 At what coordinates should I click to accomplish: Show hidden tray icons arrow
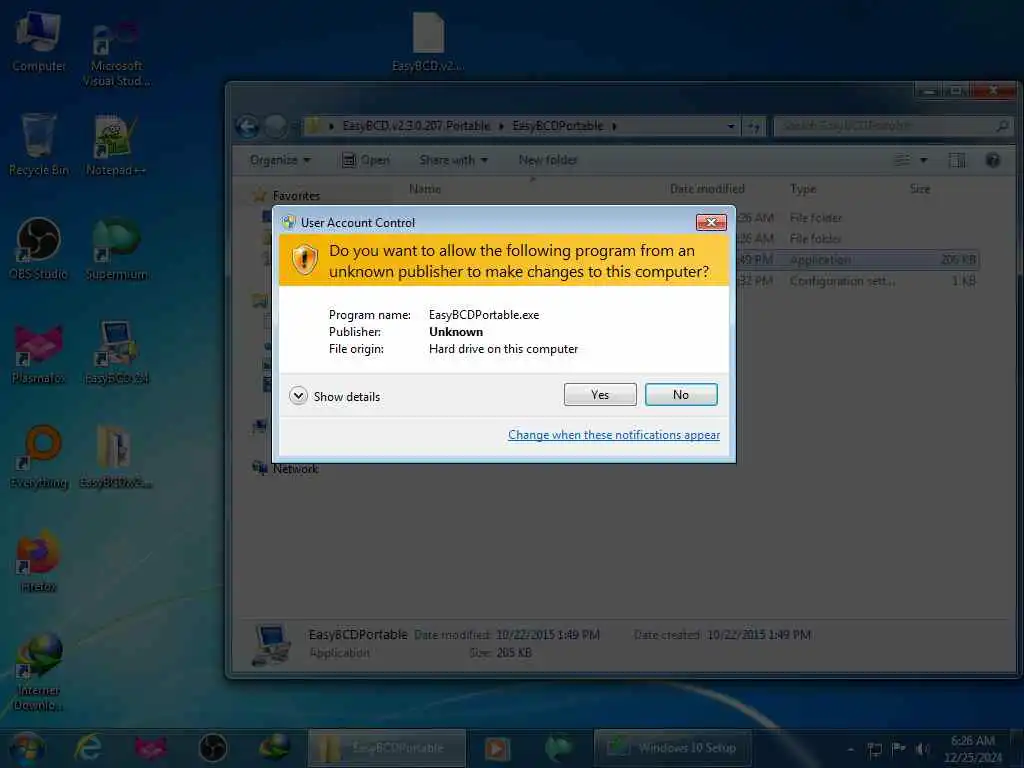click(x=851, y=750)
